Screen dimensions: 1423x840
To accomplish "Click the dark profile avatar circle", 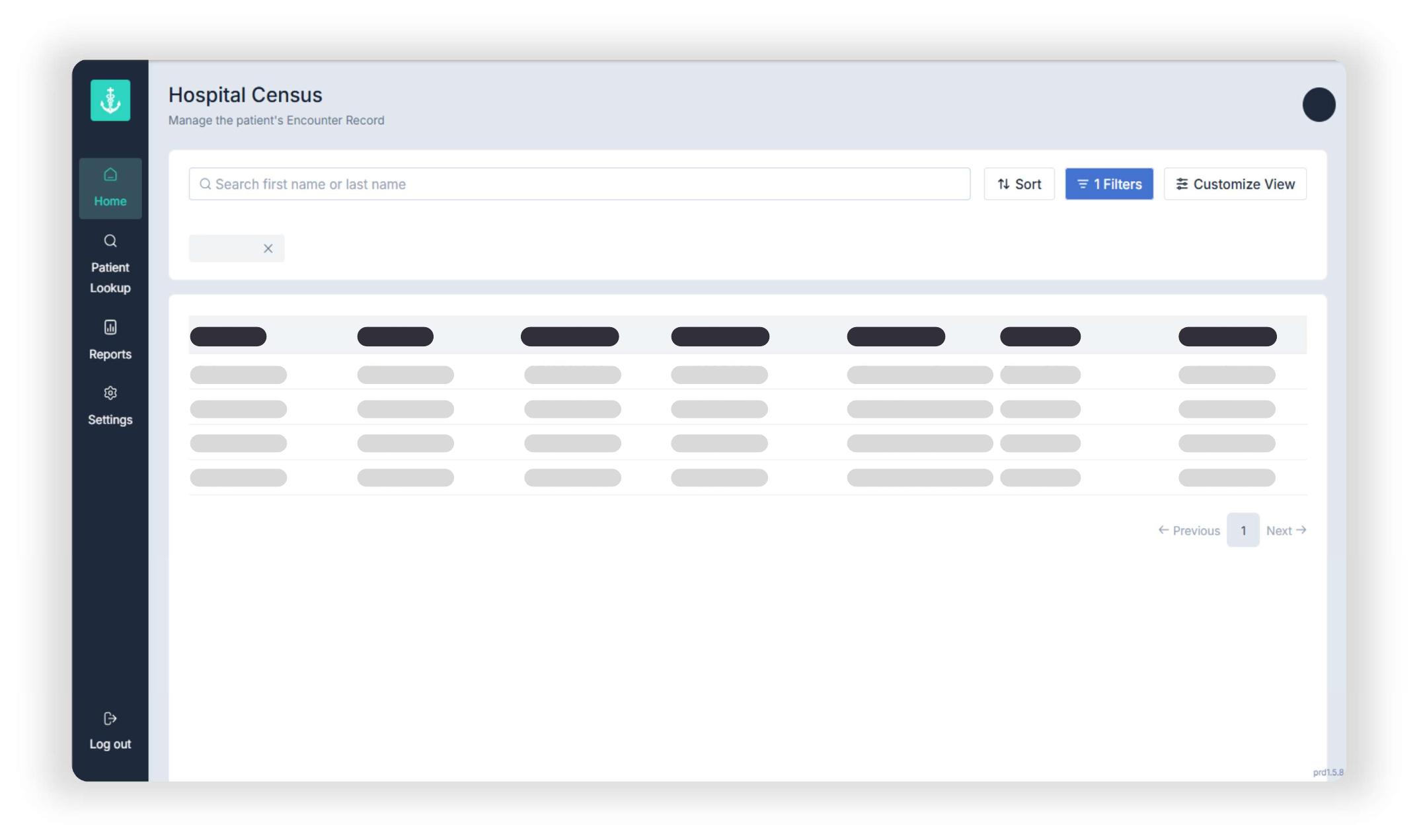I will tap(1319, 104).
